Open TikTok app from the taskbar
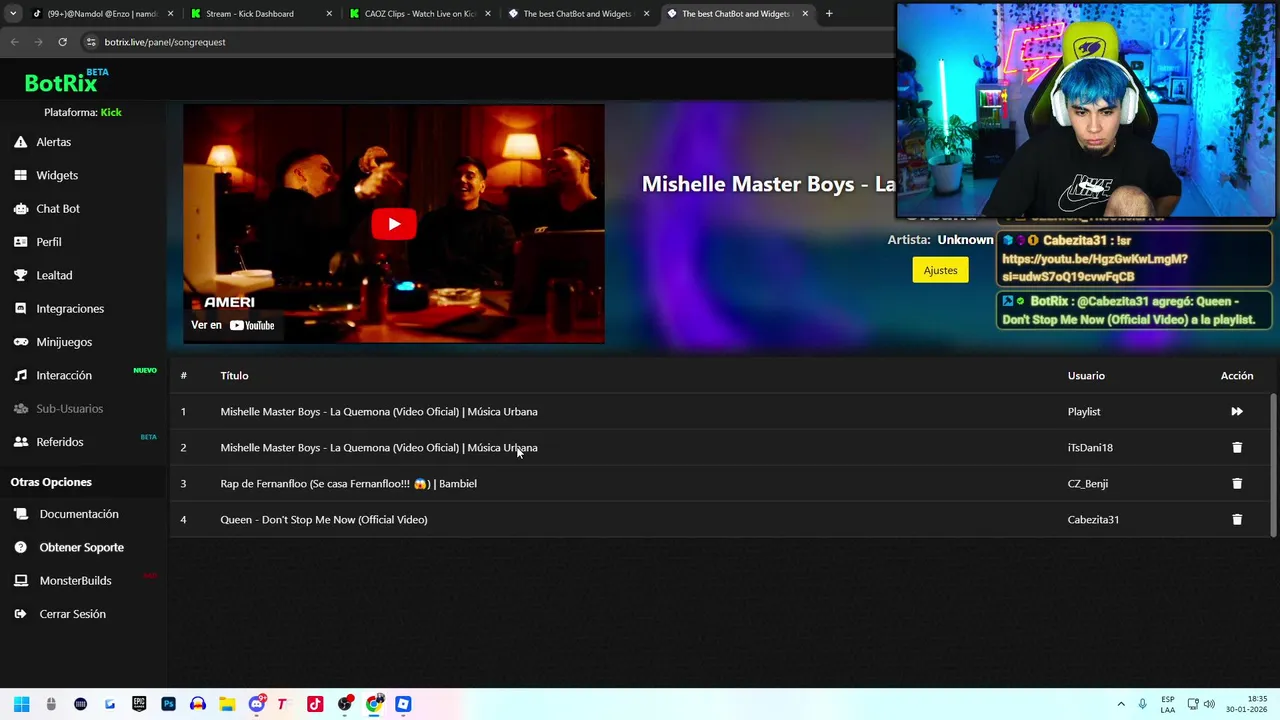Screen dimensions: 1280x720 pos(315,704)
